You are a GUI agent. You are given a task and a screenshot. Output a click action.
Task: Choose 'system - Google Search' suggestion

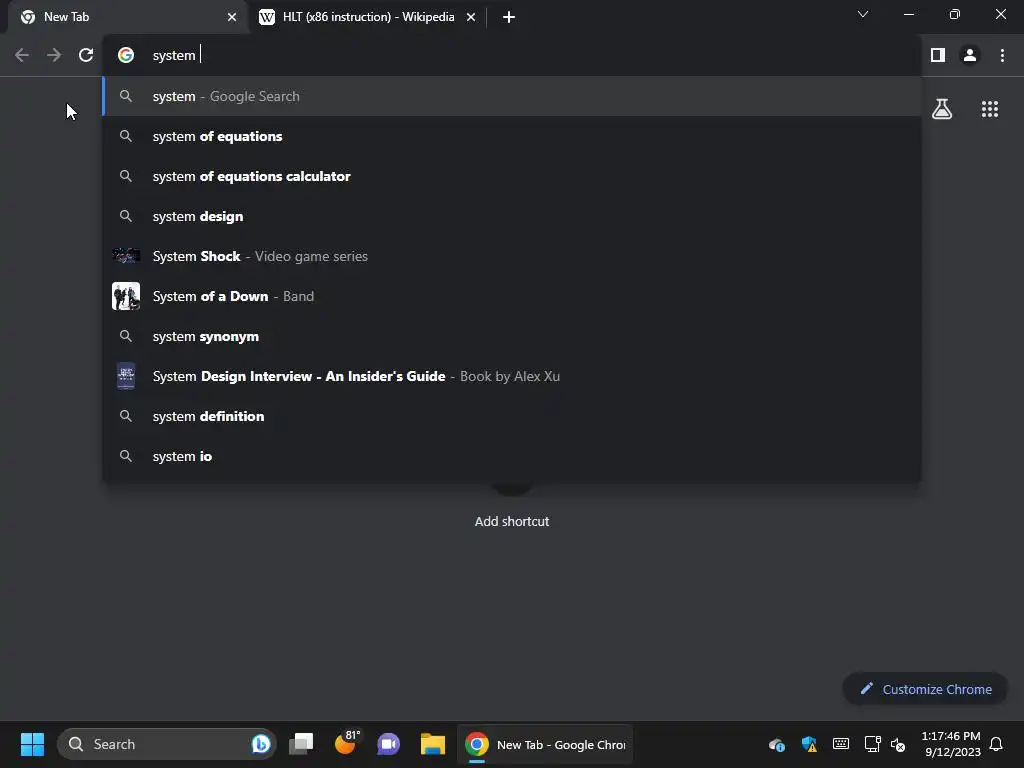coord(512,97)
